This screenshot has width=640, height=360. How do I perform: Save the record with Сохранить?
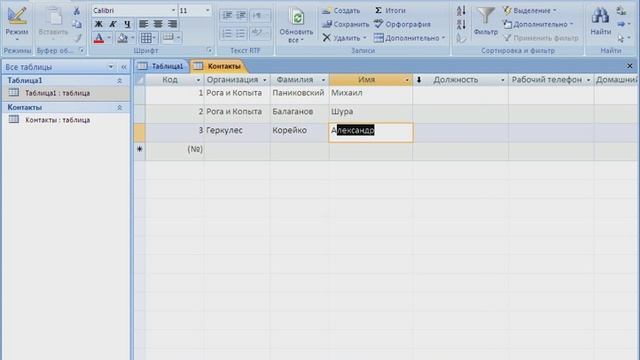coord(345,24)
